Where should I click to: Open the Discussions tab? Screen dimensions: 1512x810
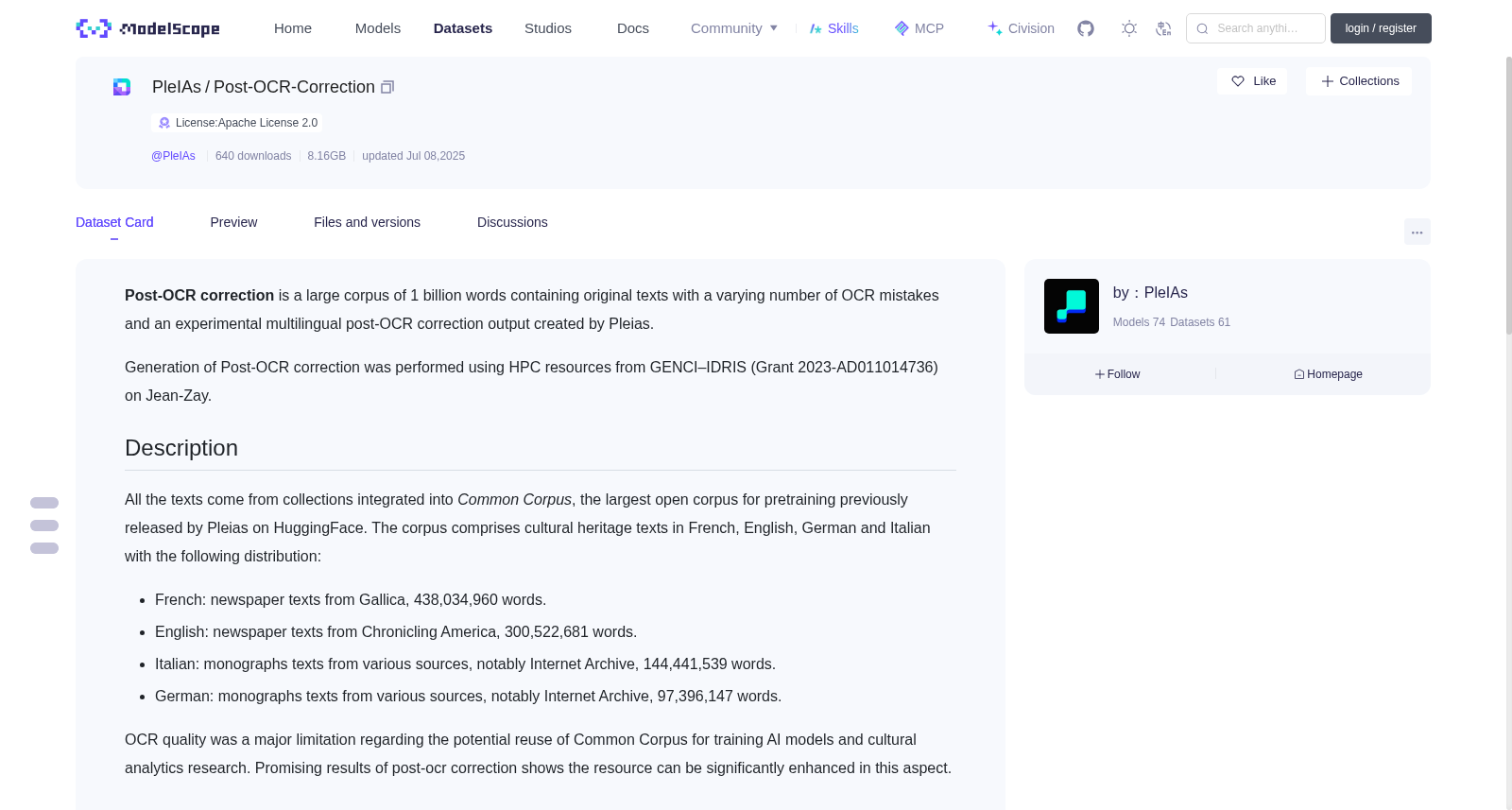pyautogui.click(x=512, y=222)
